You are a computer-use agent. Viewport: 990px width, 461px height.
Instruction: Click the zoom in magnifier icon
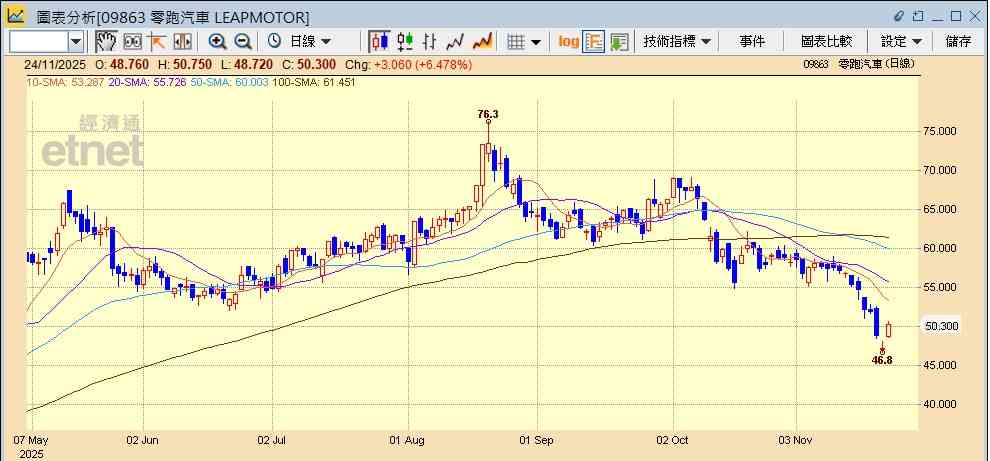coord(217,41)
